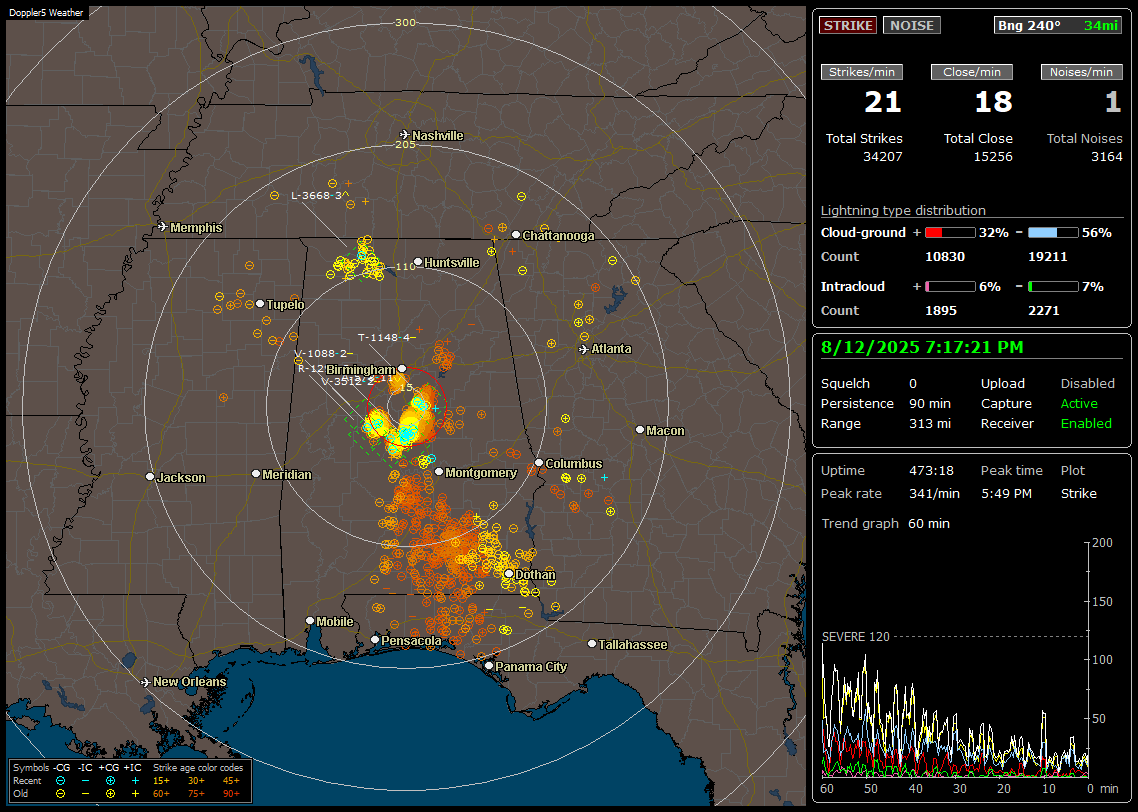Click the Peak rate value 341/min
Screen dimensions: 1138x812
tap(934, 493)
